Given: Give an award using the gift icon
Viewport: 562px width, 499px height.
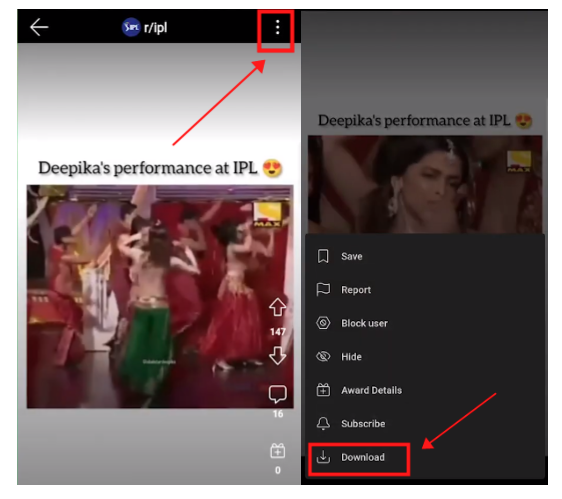Looking at the screenshot, I should (278, 451).
